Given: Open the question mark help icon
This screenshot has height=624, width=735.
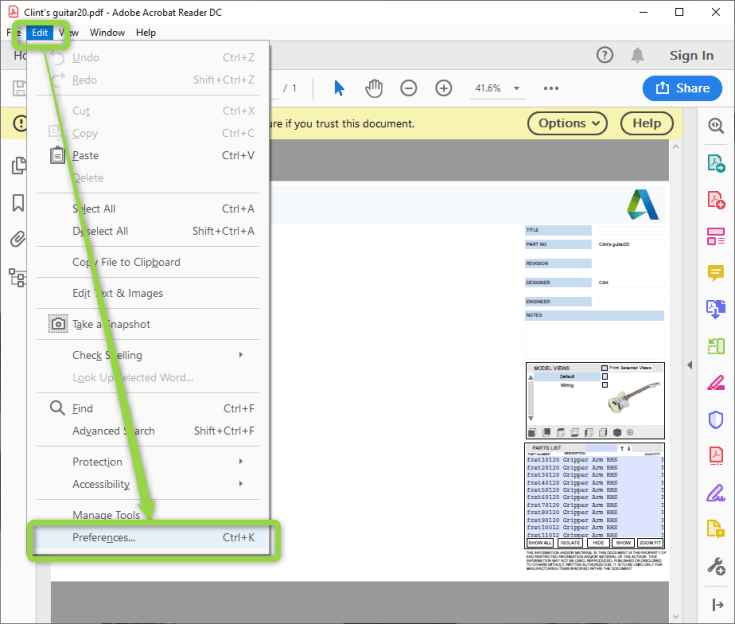Looking at the screenshot, I should coord(605,55).
